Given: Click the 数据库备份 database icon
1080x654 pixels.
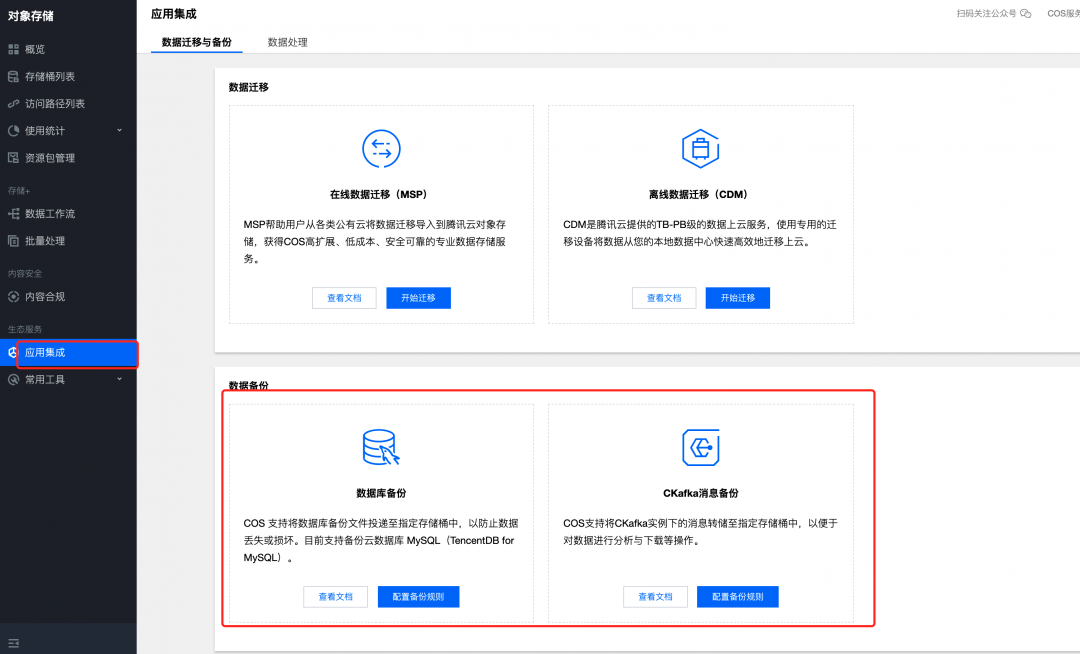Looking at the screenshot, I should pyautogui.click(x=381, y=447).
